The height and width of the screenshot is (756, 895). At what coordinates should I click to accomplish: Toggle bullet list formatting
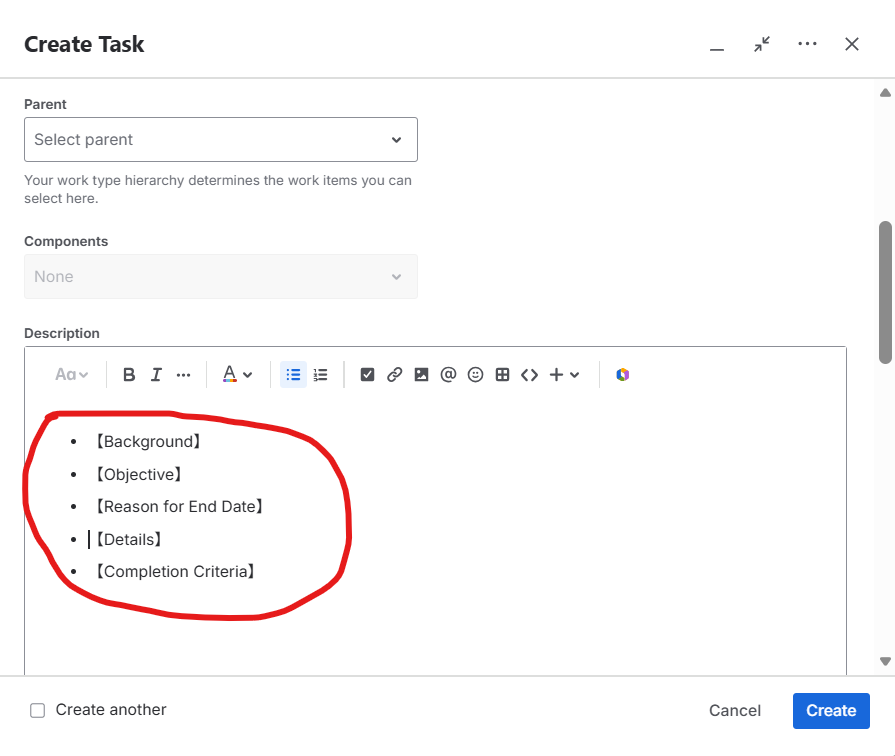293,375
